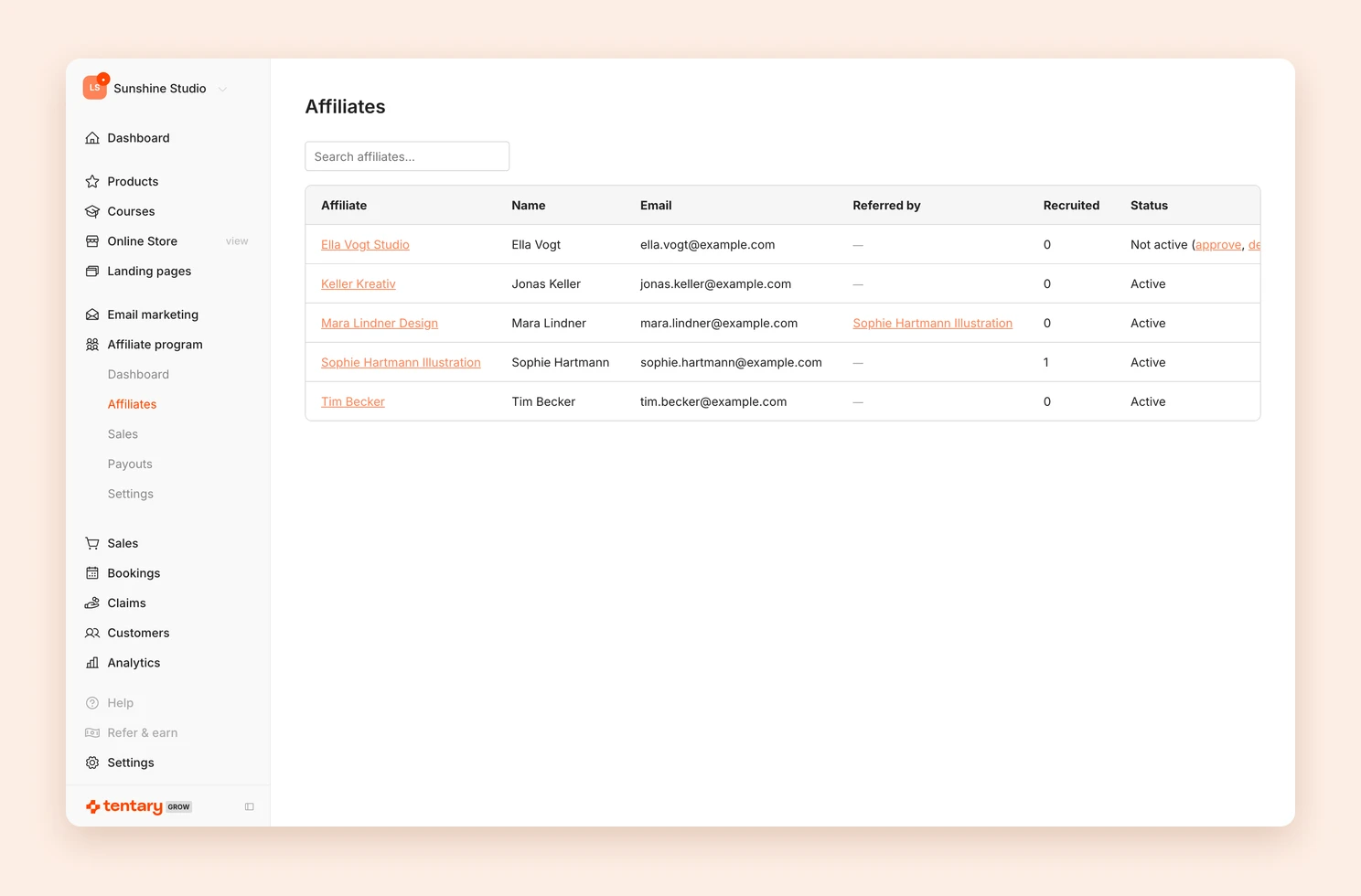Click the Sales cart icon

click(x=92, y=543)
